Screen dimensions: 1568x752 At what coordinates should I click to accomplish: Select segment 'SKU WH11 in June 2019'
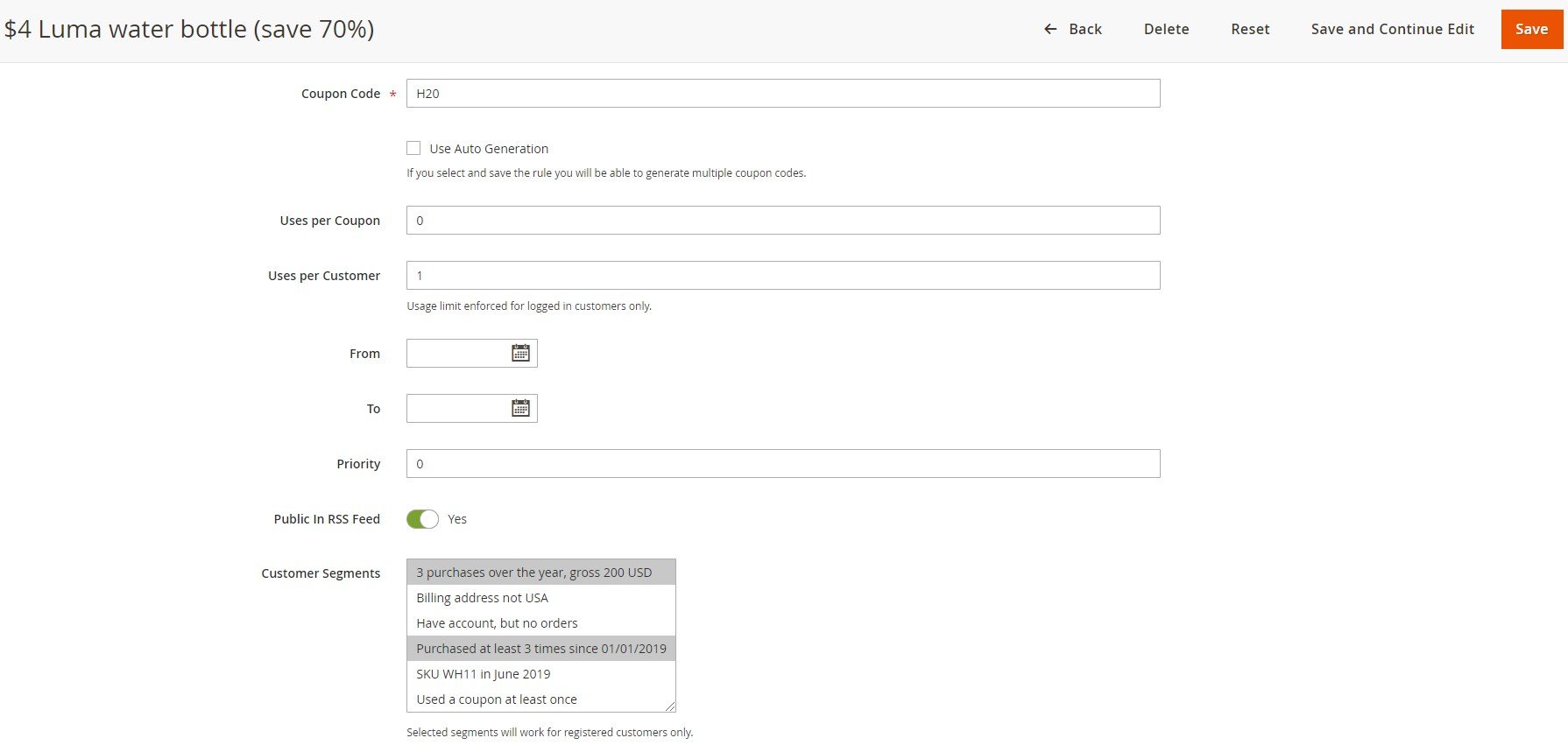pos(541,674)
